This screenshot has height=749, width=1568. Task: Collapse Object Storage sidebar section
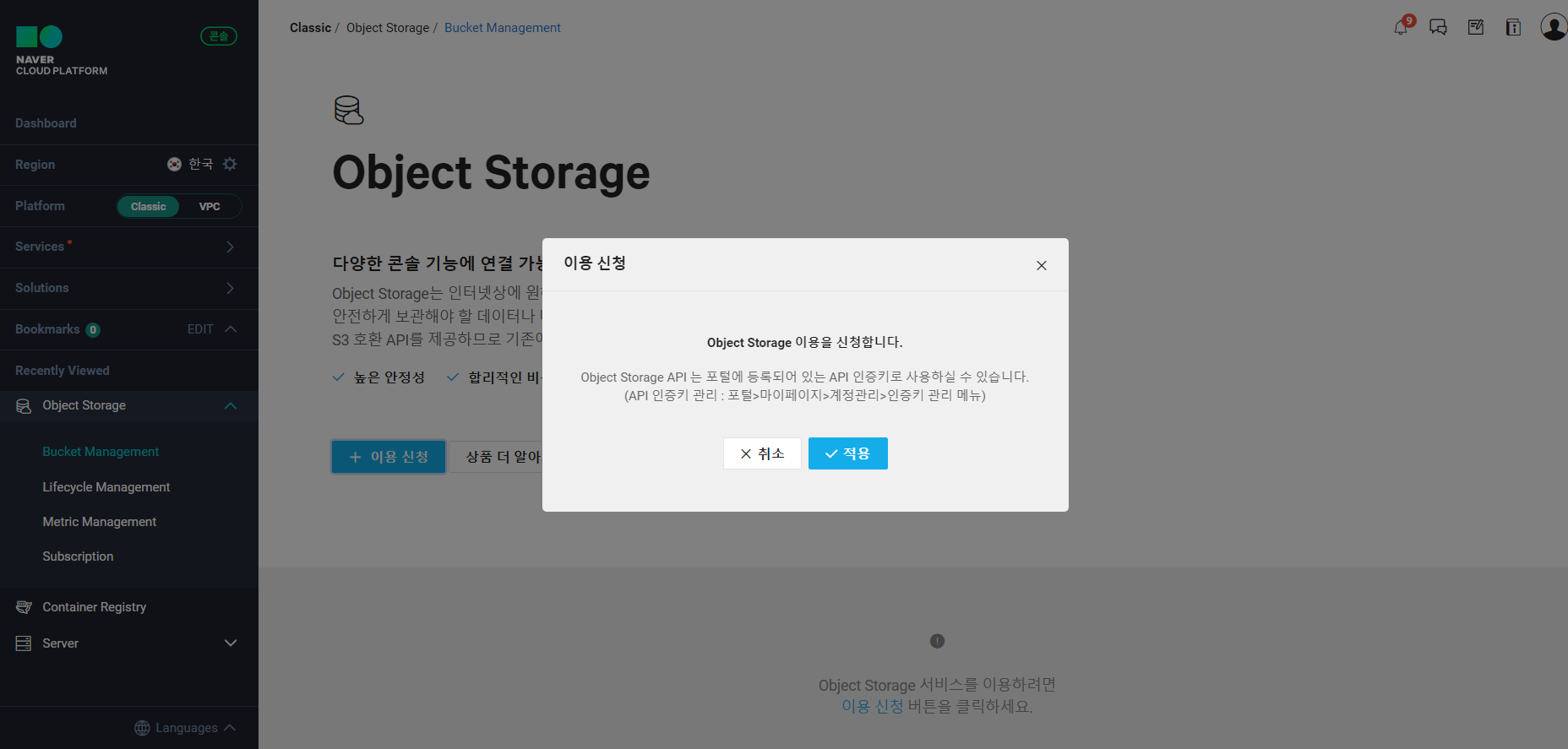(231, 406)
